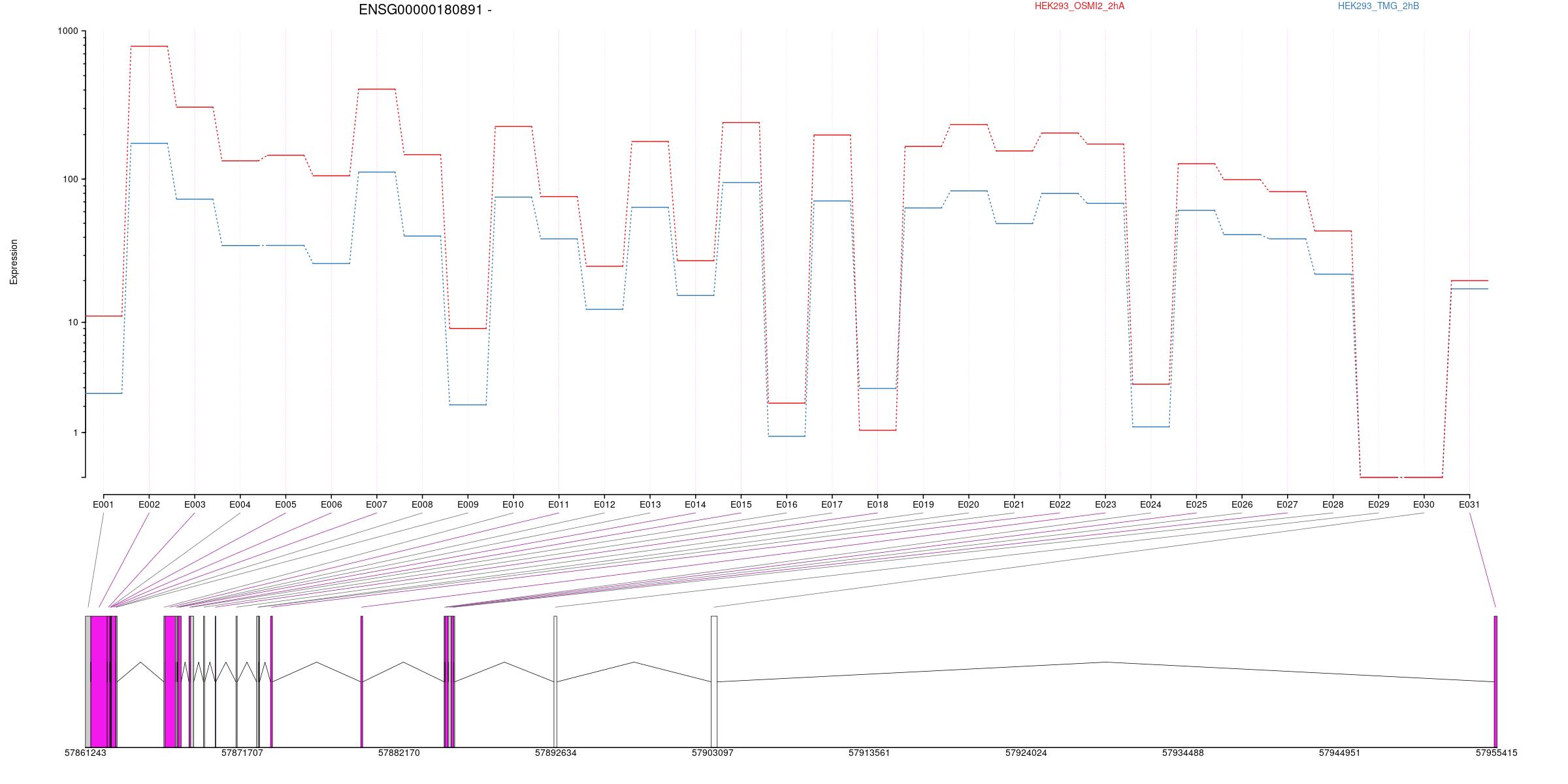Screen dimensions: 1568x784
Task: Click exon label E022
Action: (1060, 504)
